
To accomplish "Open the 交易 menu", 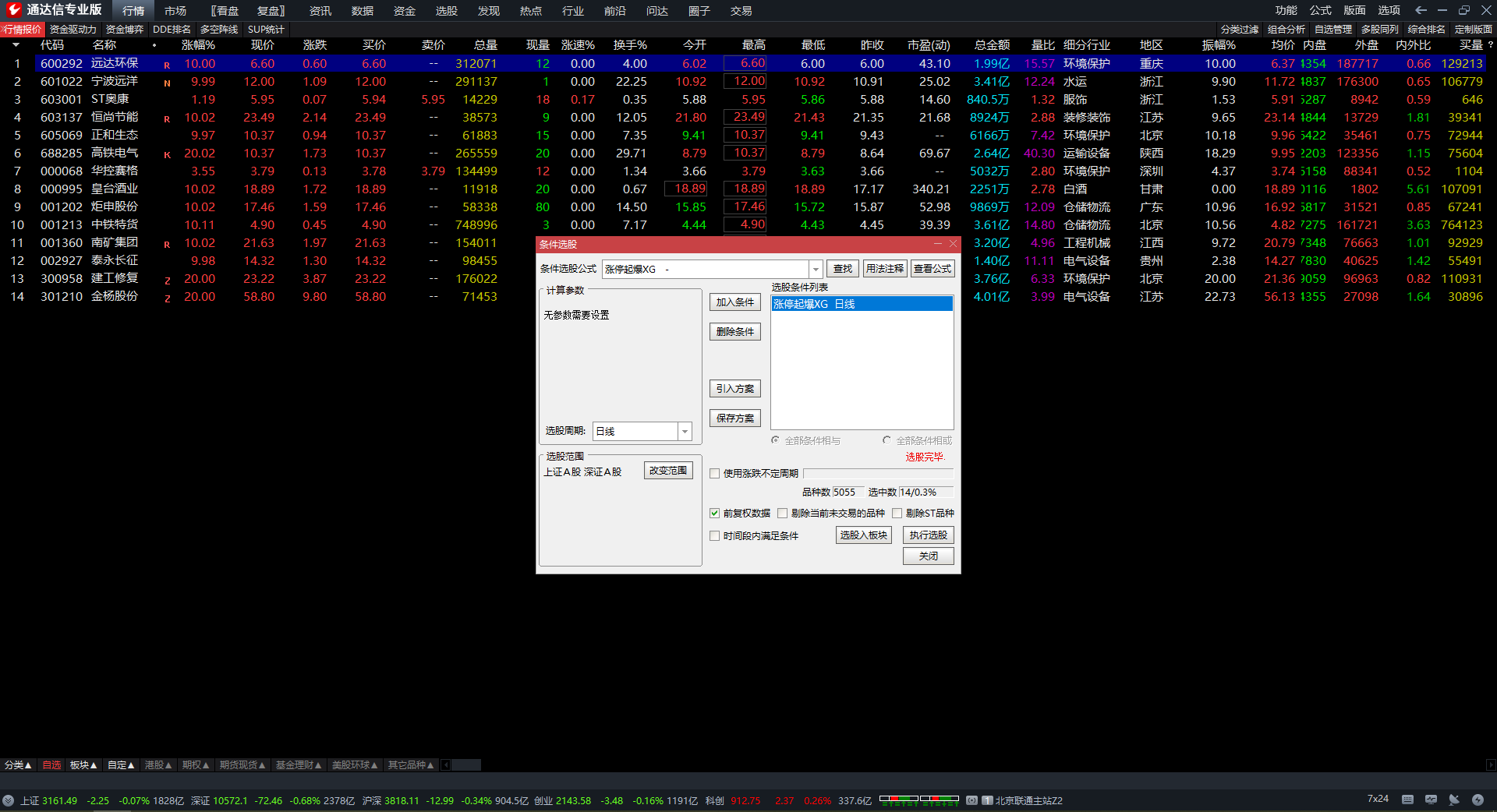I will pos(741,10).
